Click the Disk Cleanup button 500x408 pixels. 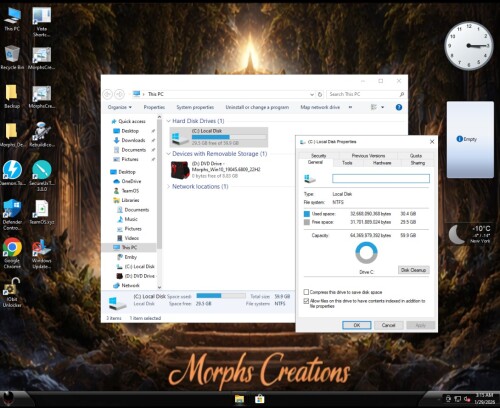(414, 270)
